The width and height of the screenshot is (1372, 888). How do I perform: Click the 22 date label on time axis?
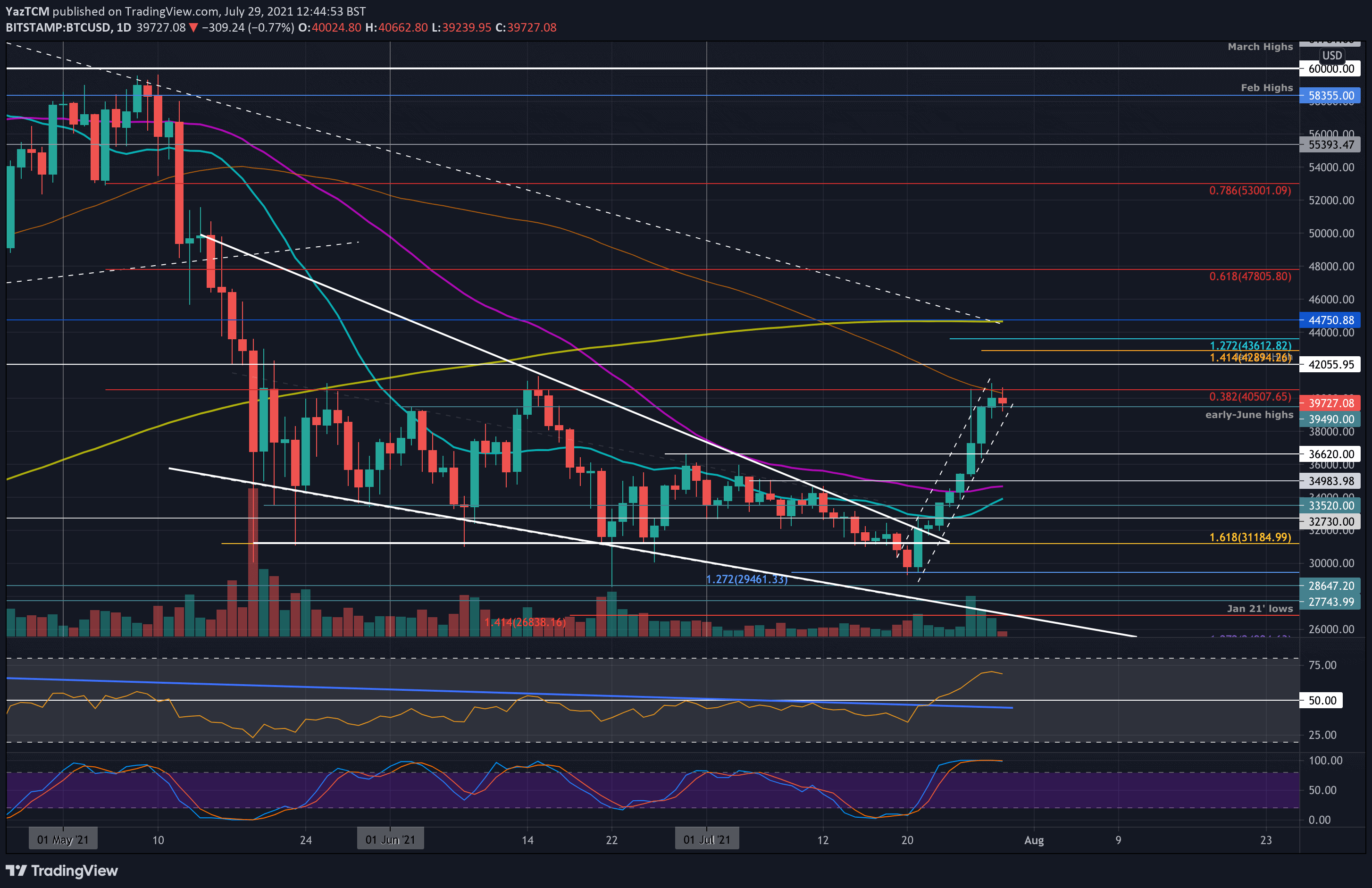(x=611, y=840)
